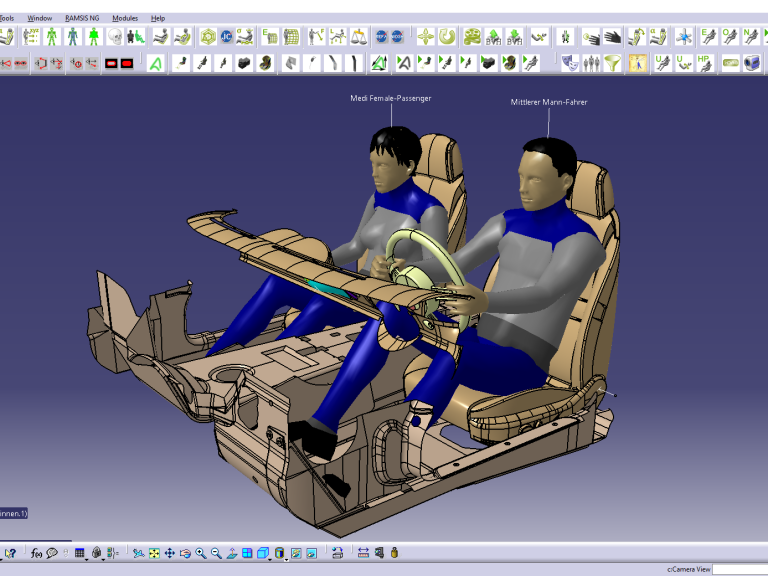Click the green funnel filter icon
The height and width of the screenshot is (576, 768).
pos(612,63)
